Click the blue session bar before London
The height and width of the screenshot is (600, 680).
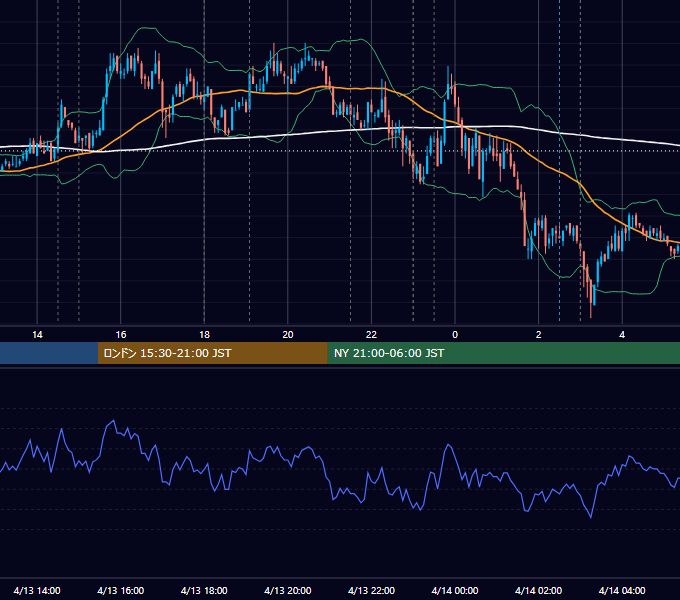click(x=49, y=353)
